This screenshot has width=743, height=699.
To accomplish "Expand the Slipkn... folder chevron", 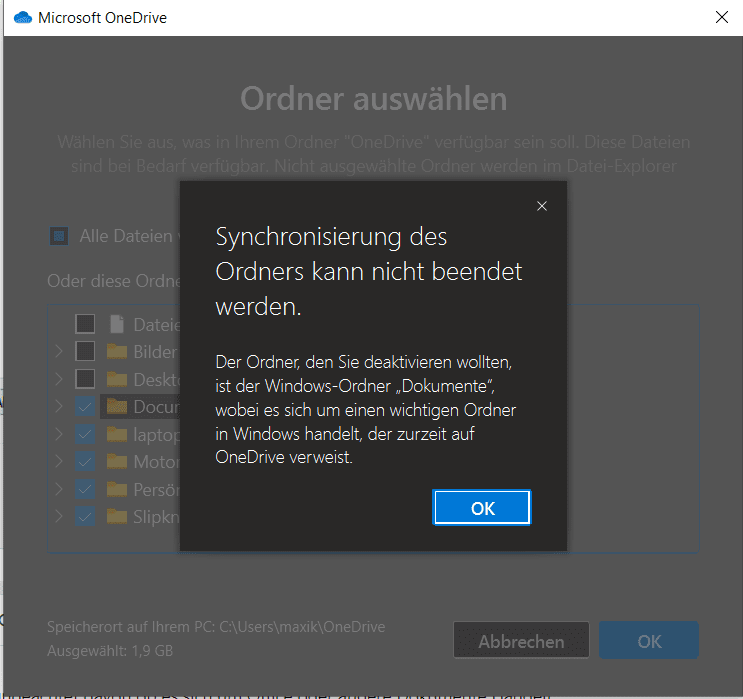I will point(59,517).
